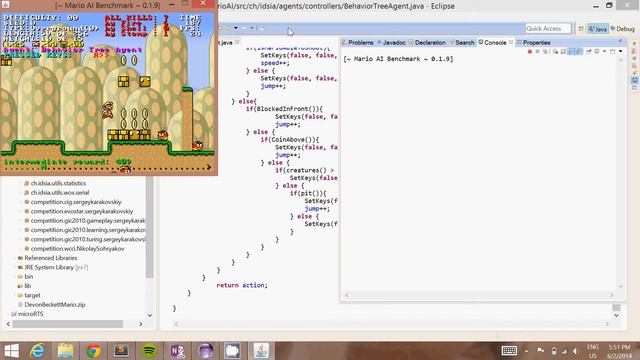Minimize the Console view panel

[620, 41]
